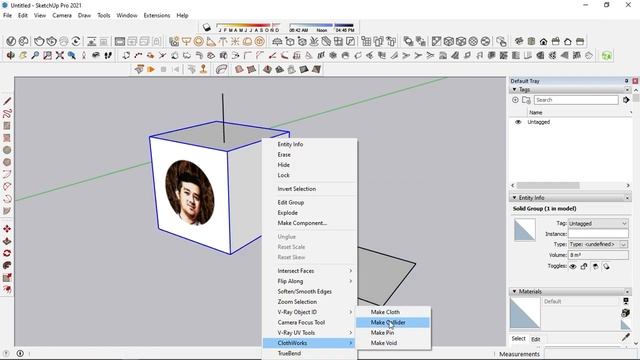
Task: Activate the Pan hand tool
Action: pos(23,55)
